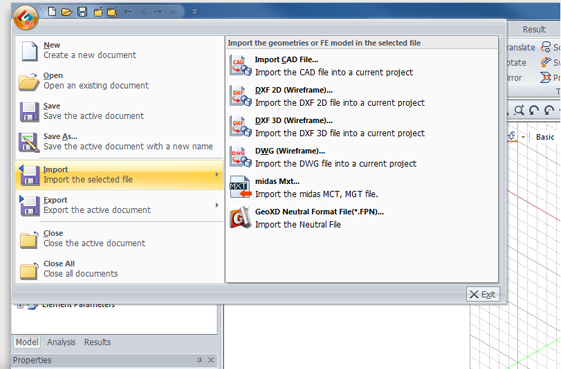Switch to the Analysis tab in works tree
The height and width of the screenshot is (369, 561).
click(x=61, y=342)
